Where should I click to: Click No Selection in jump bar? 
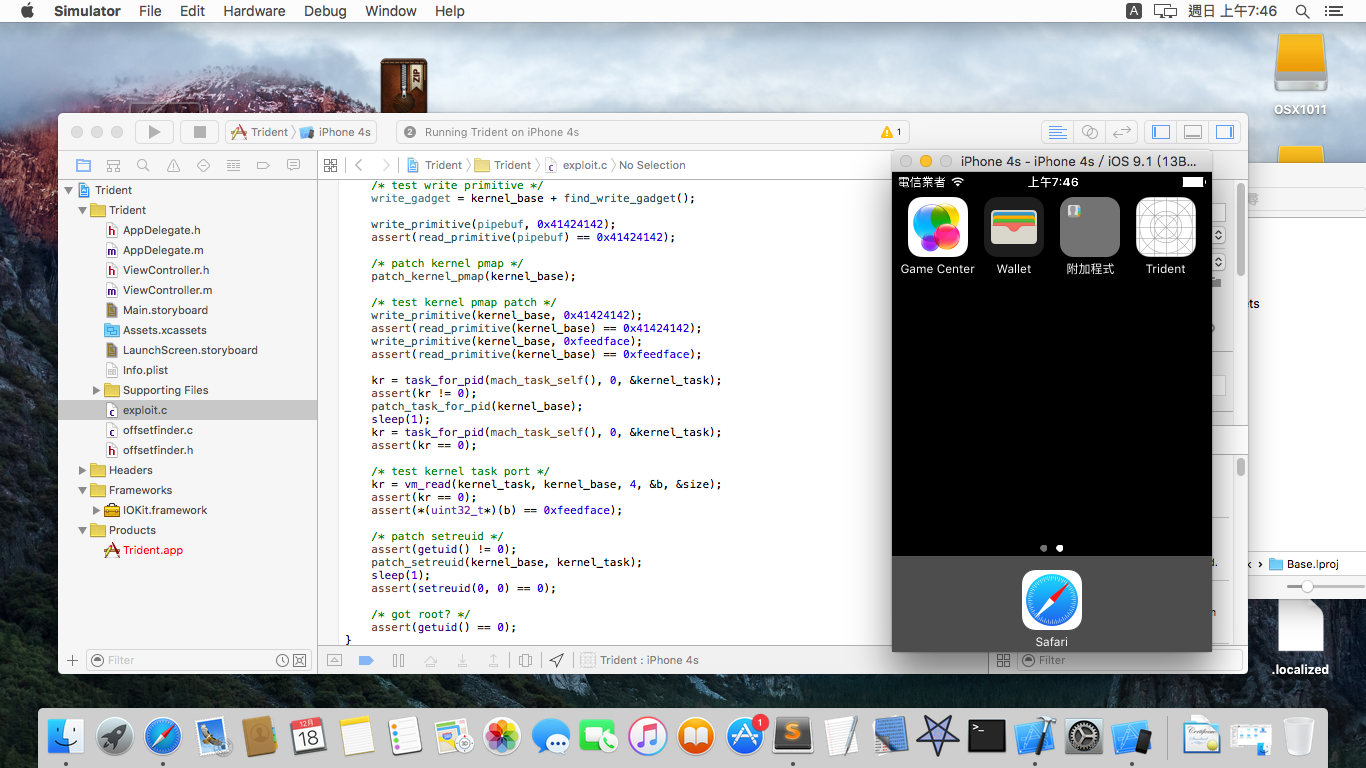(x=652, y=165)
